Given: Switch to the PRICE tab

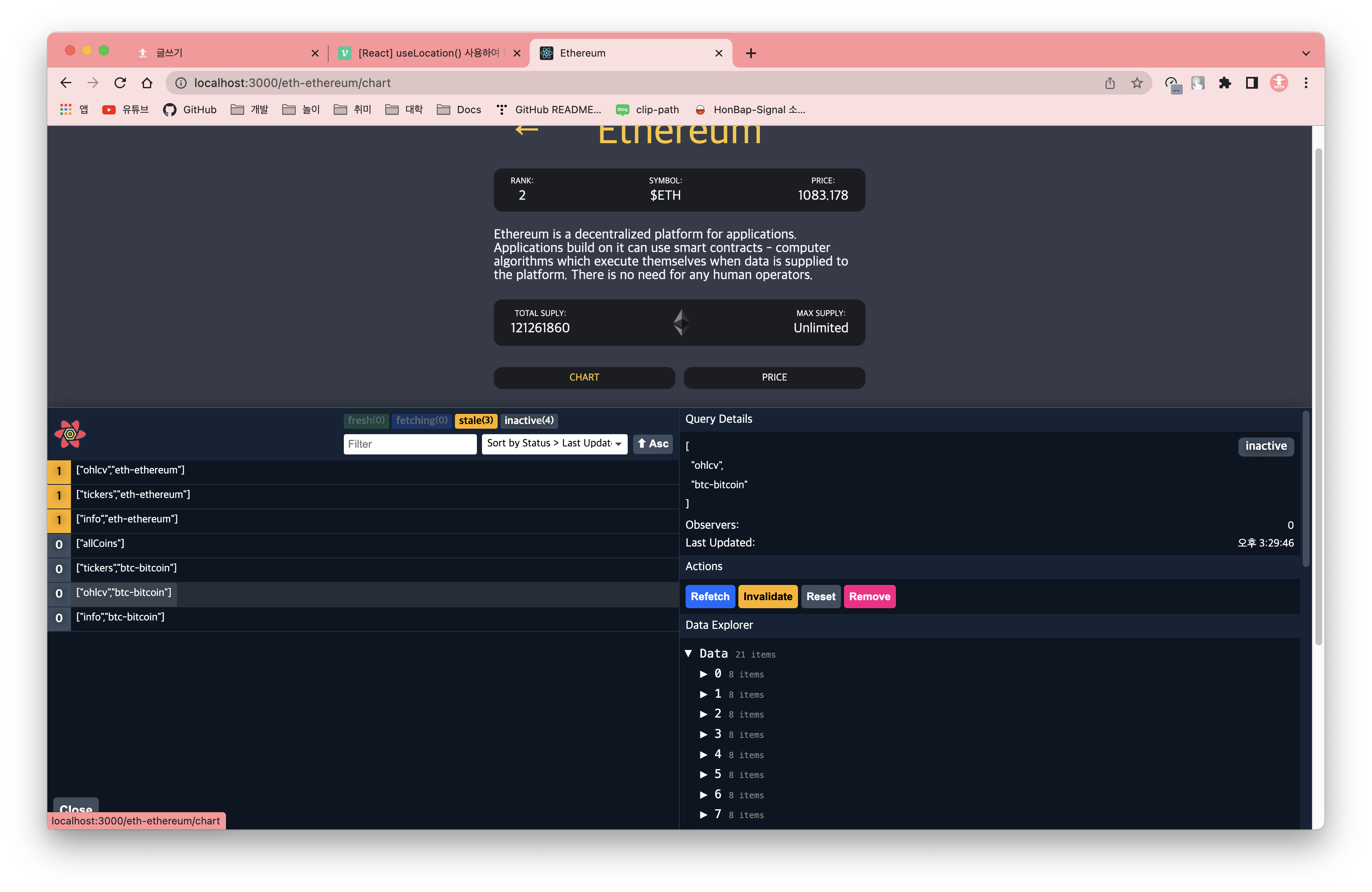Looking at the screenshot, I should click(773, 378).
